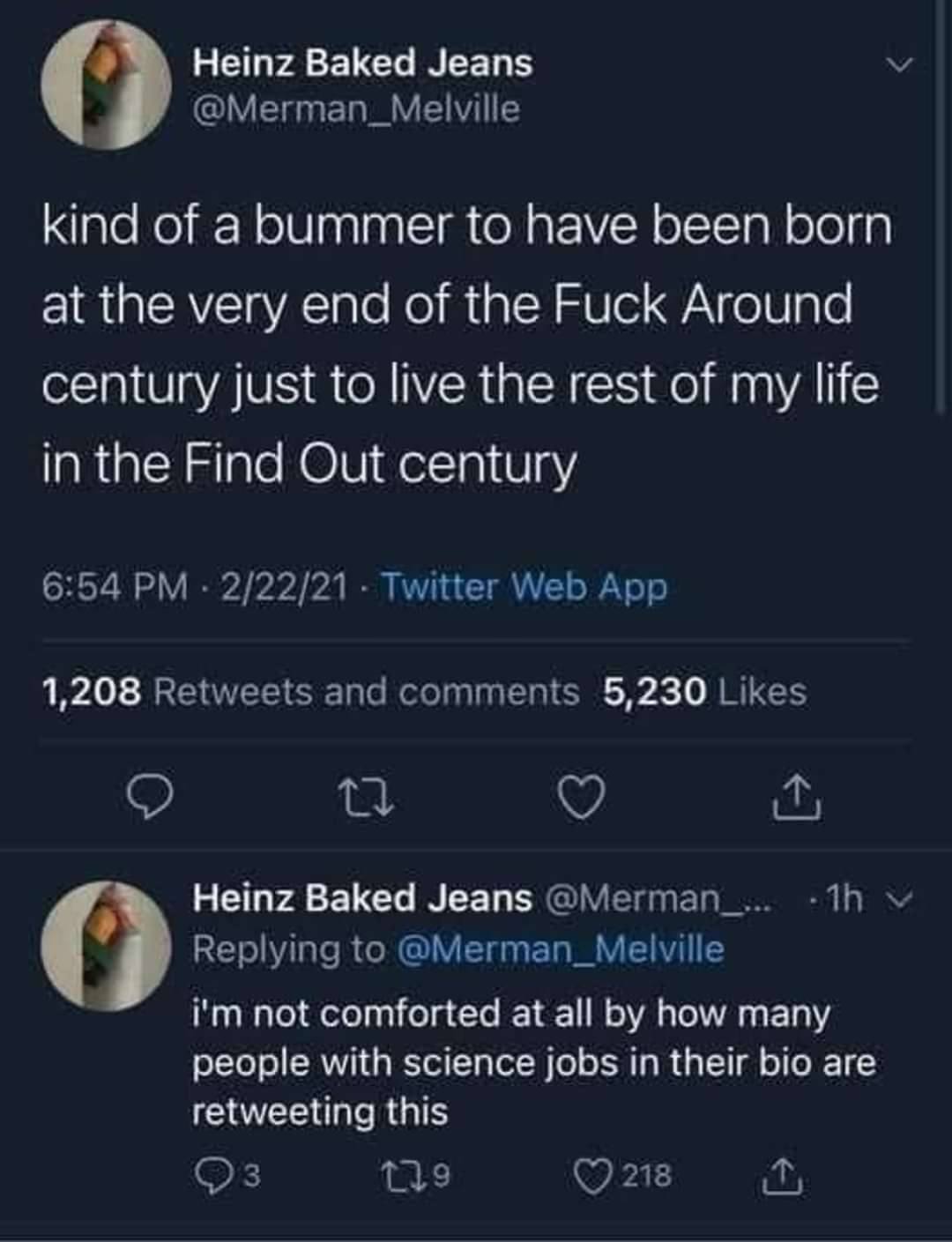View the 1,208 Retweets and comments list

coord(310,692)
